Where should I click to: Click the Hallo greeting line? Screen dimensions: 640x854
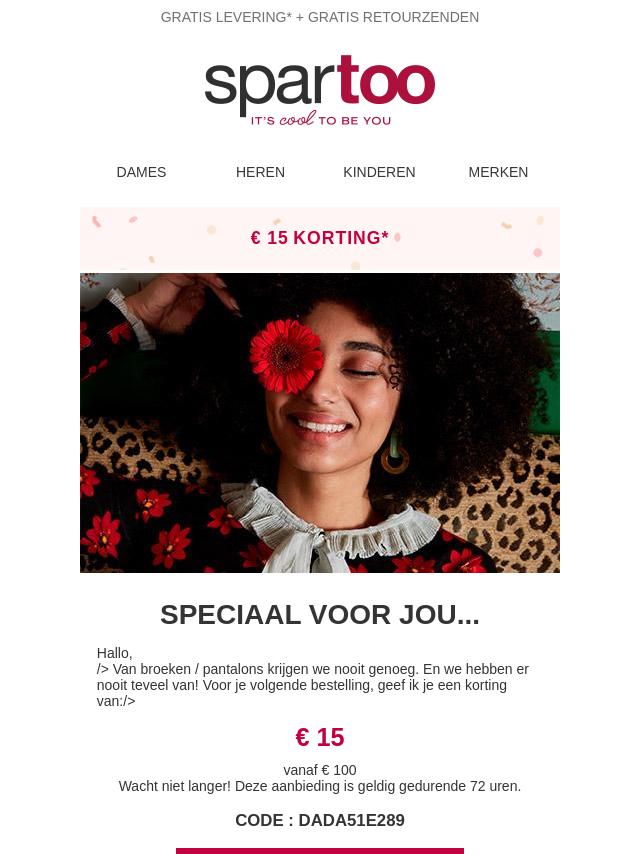[114, 653]
